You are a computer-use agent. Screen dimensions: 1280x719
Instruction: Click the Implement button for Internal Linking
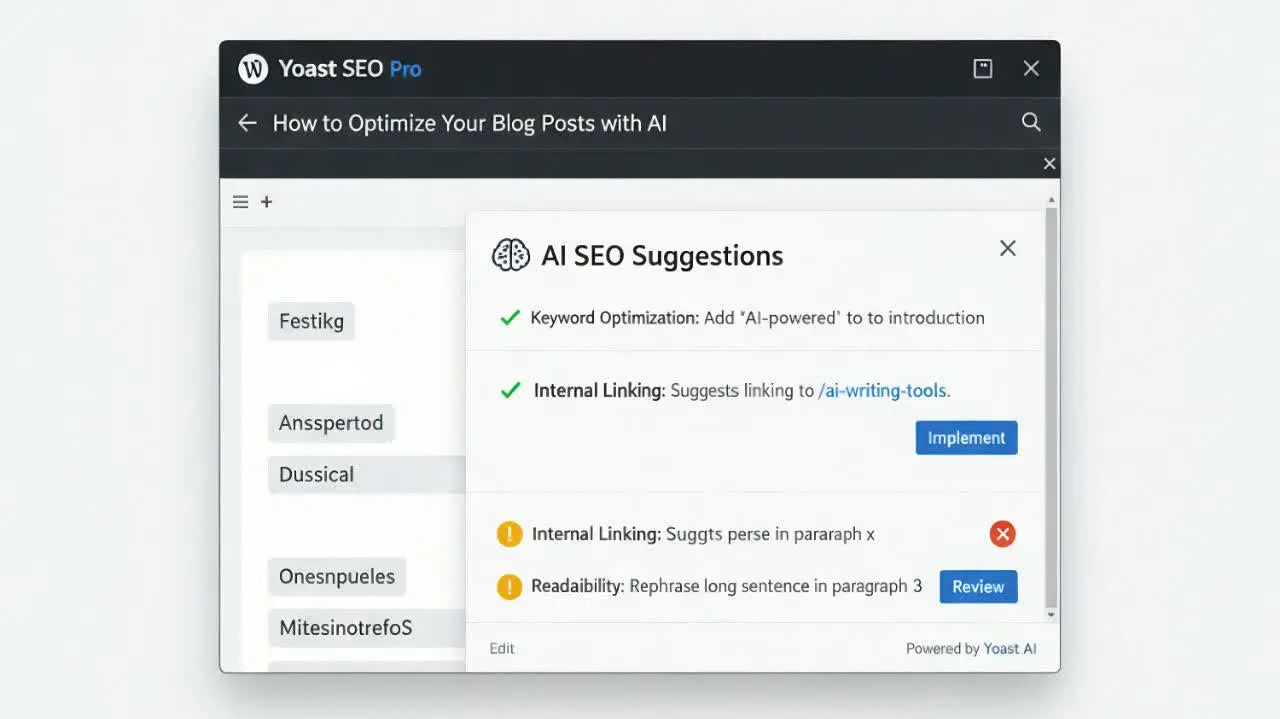pos(965,437)
